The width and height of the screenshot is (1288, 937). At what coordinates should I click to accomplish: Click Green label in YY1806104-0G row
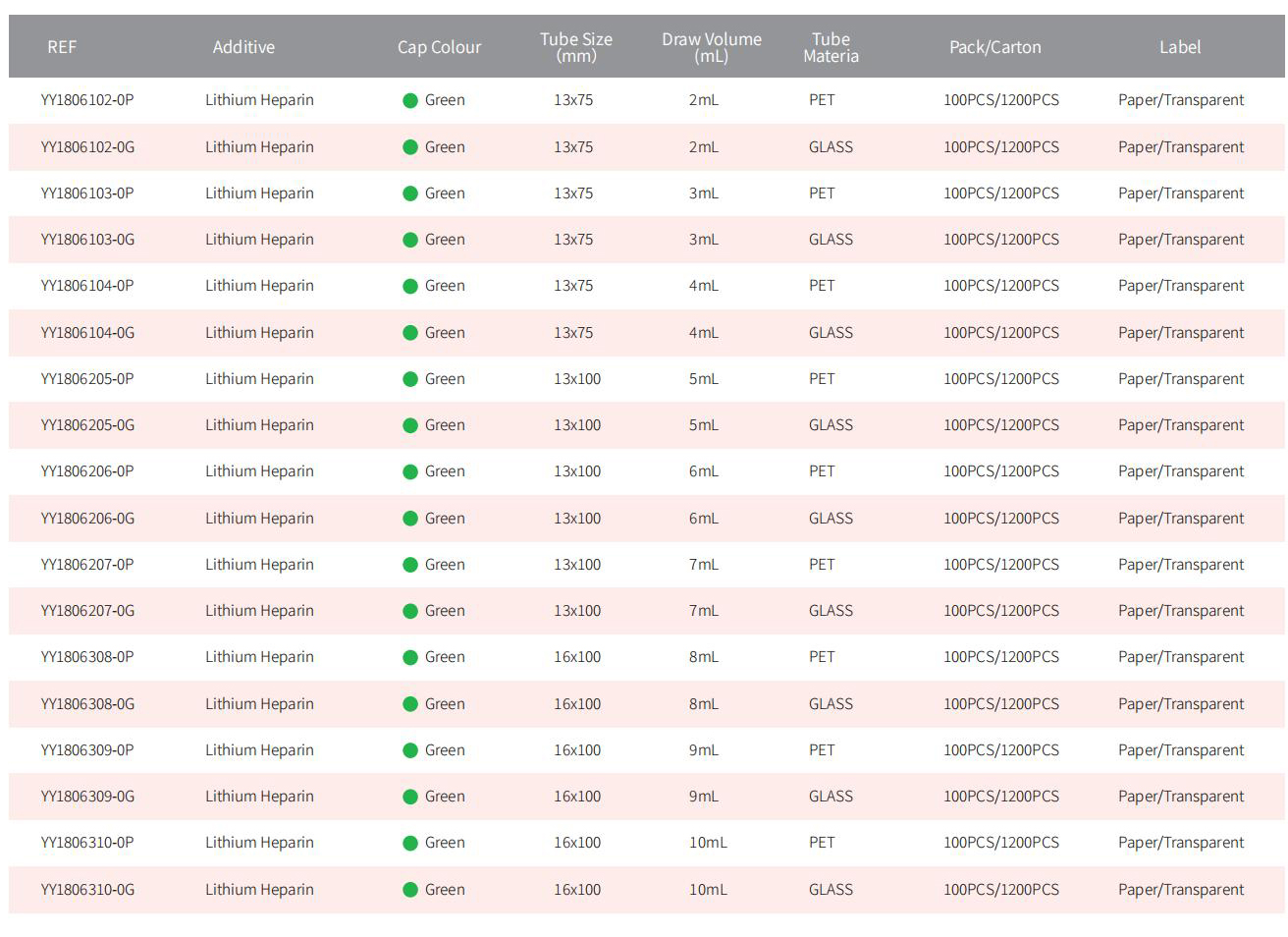(445, 333)
